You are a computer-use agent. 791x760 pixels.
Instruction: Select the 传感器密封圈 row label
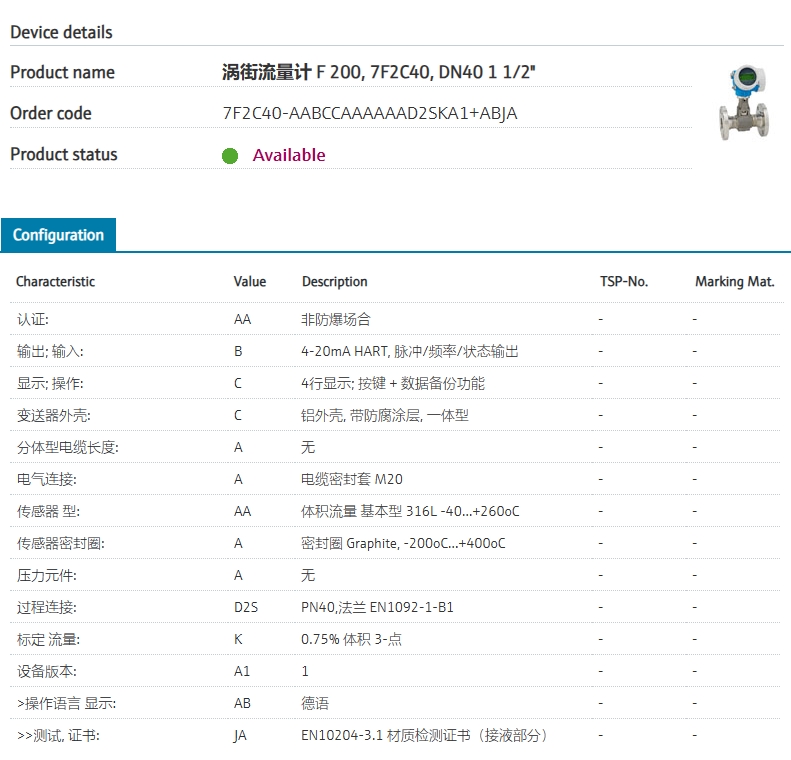coord(61,543)
